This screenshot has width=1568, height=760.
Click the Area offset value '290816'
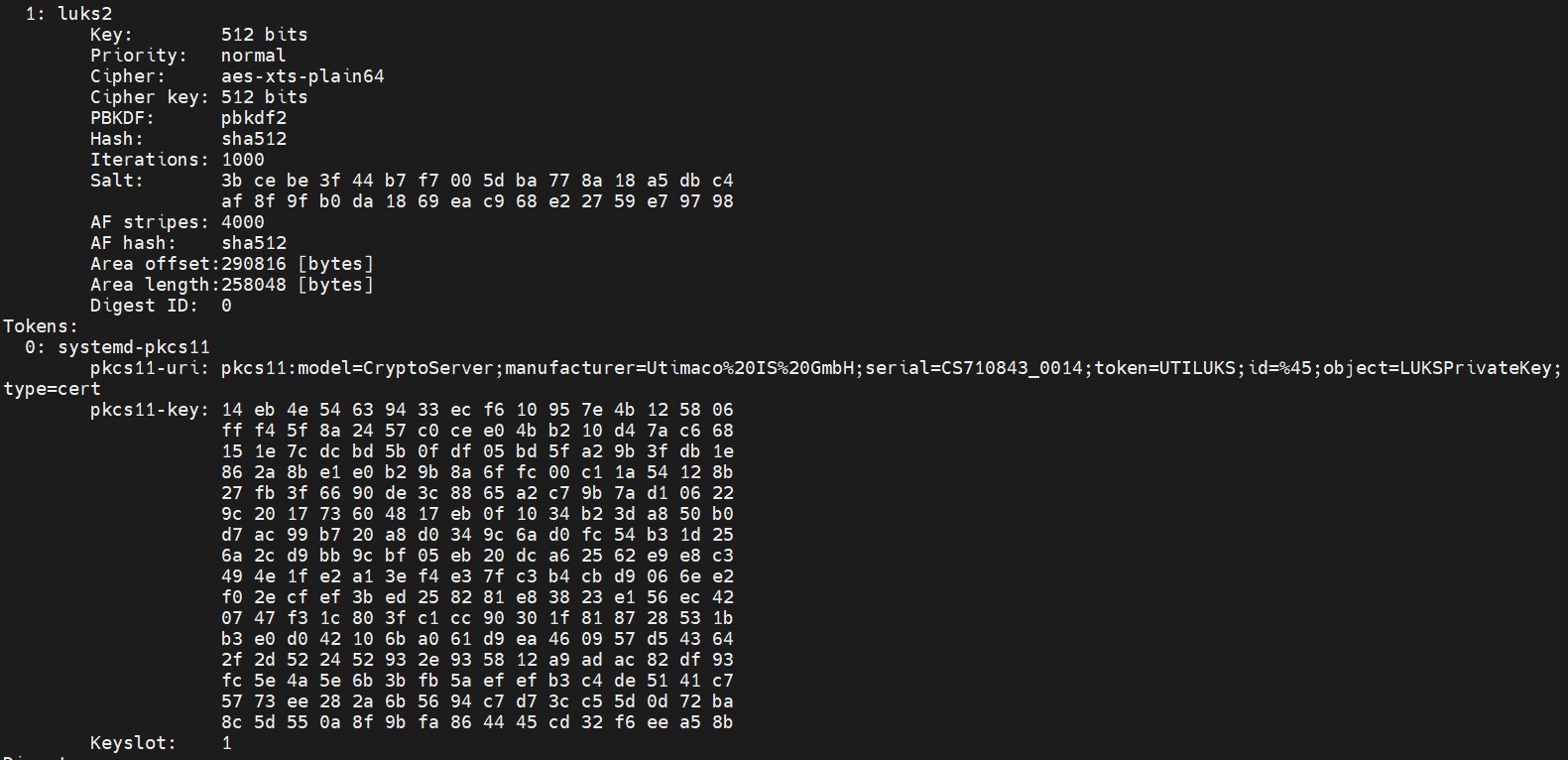coord(254,264)
